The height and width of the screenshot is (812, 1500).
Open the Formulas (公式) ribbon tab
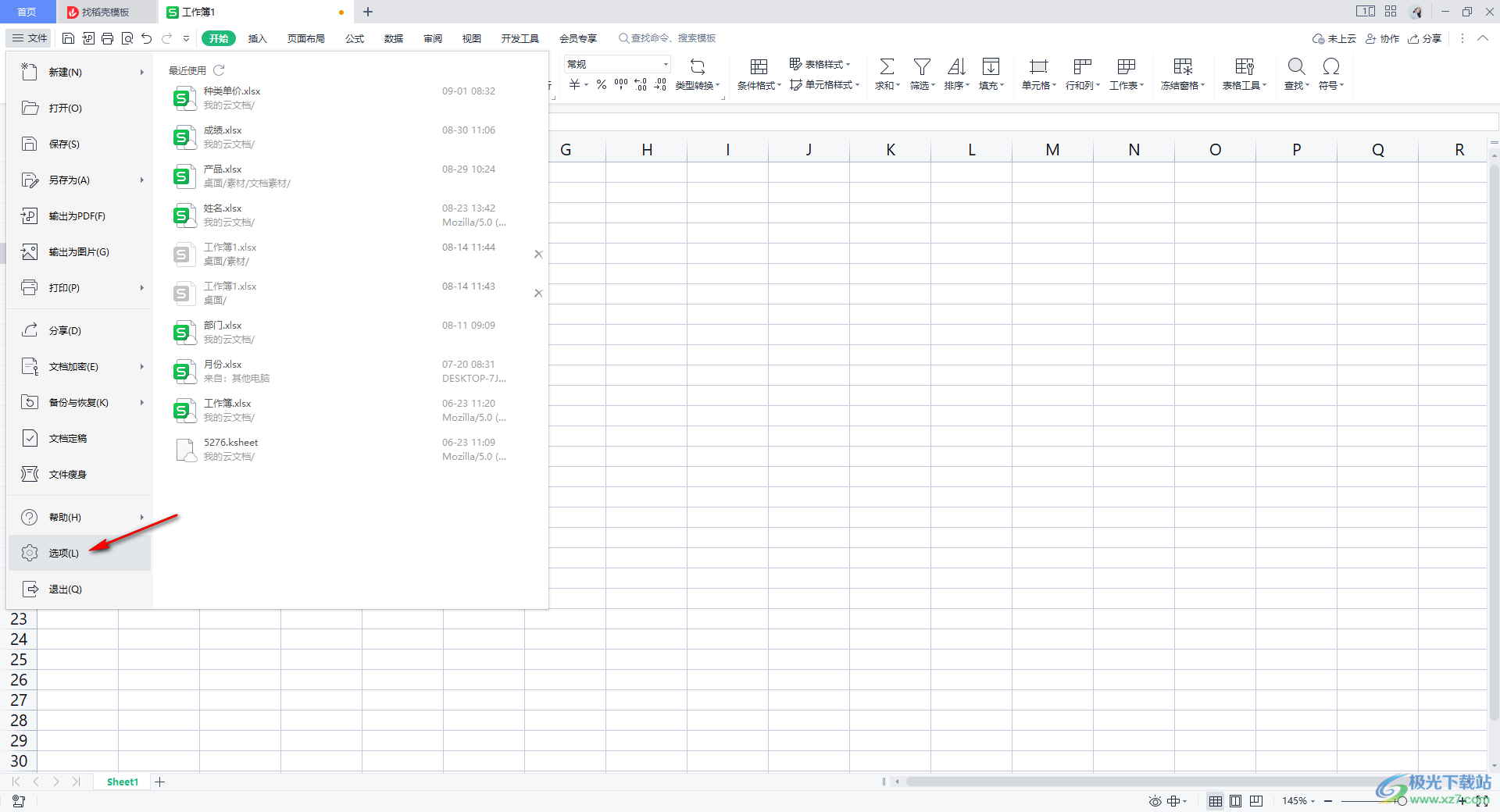coord(355,38)
